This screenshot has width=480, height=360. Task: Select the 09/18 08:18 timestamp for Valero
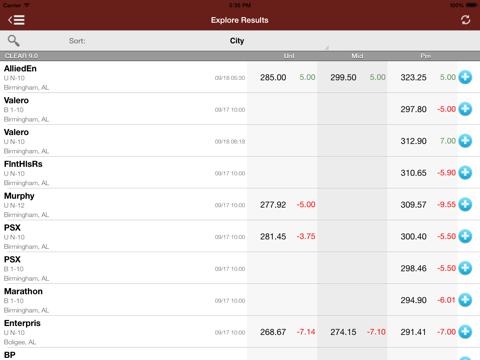(230, 141)
